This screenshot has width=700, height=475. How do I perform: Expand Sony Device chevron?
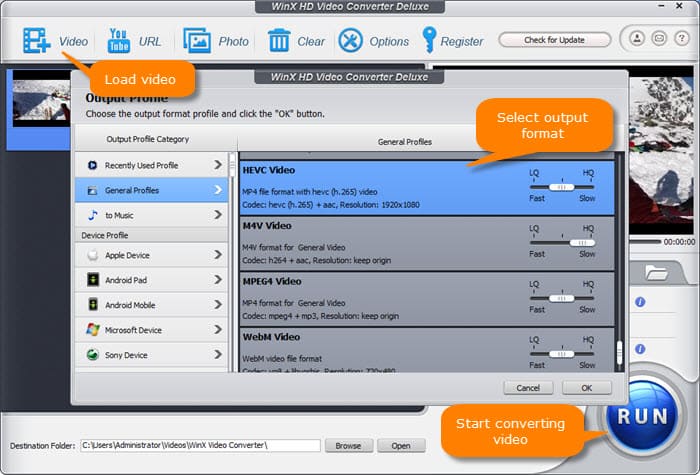(218, 354)
